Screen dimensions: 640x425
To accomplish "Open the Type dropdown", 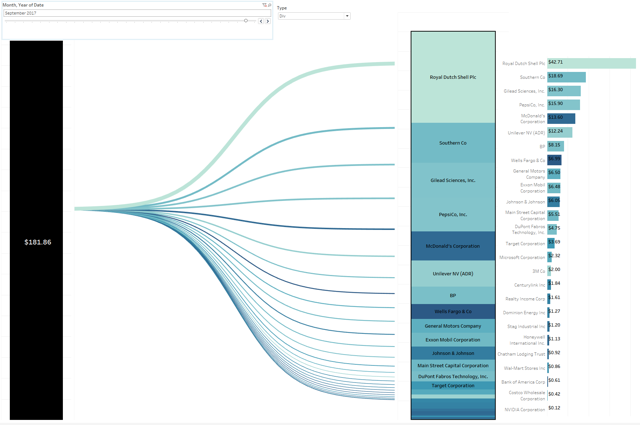I will click(x=314, y=16).
